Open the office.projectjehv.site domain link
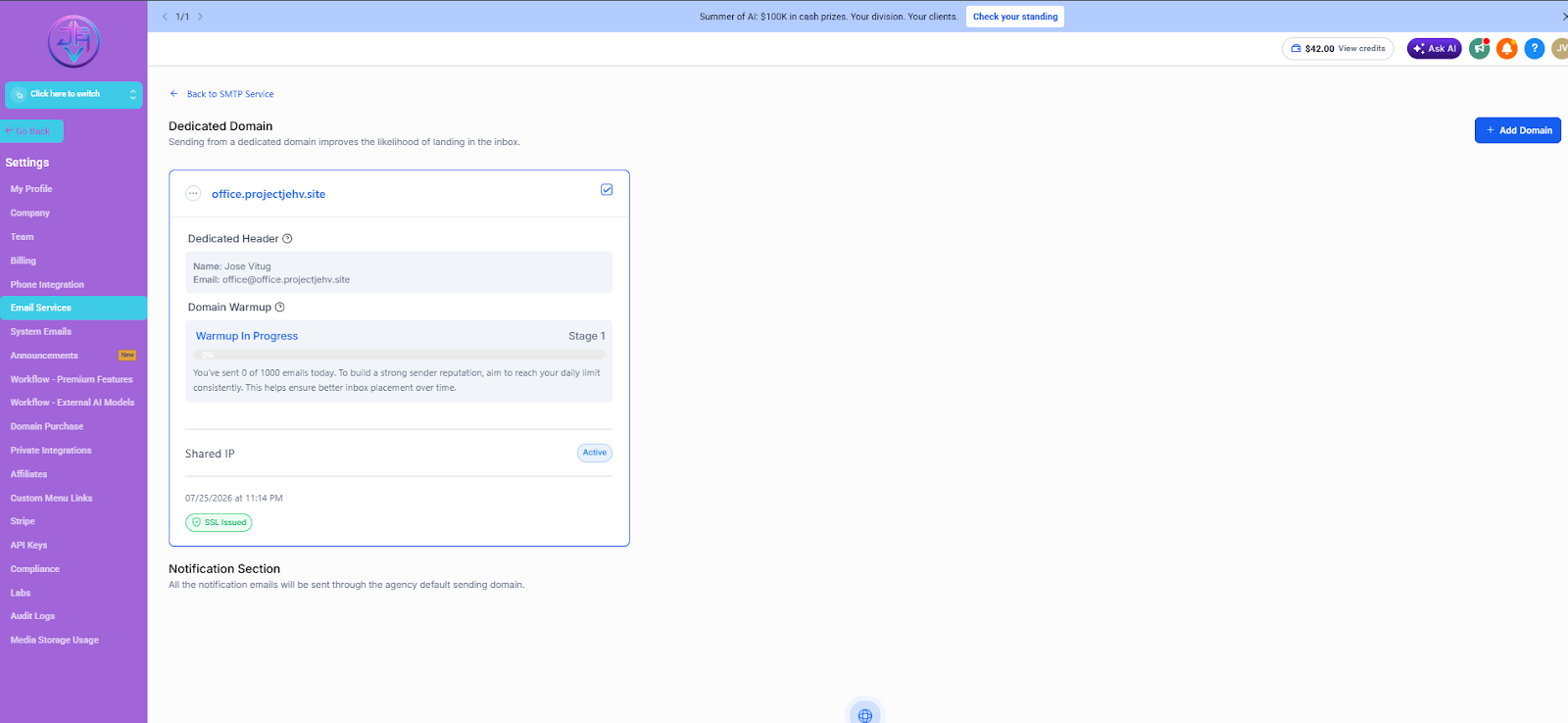Image resolution: width=1568 pixels, height=723 pixels. (269, 194)
